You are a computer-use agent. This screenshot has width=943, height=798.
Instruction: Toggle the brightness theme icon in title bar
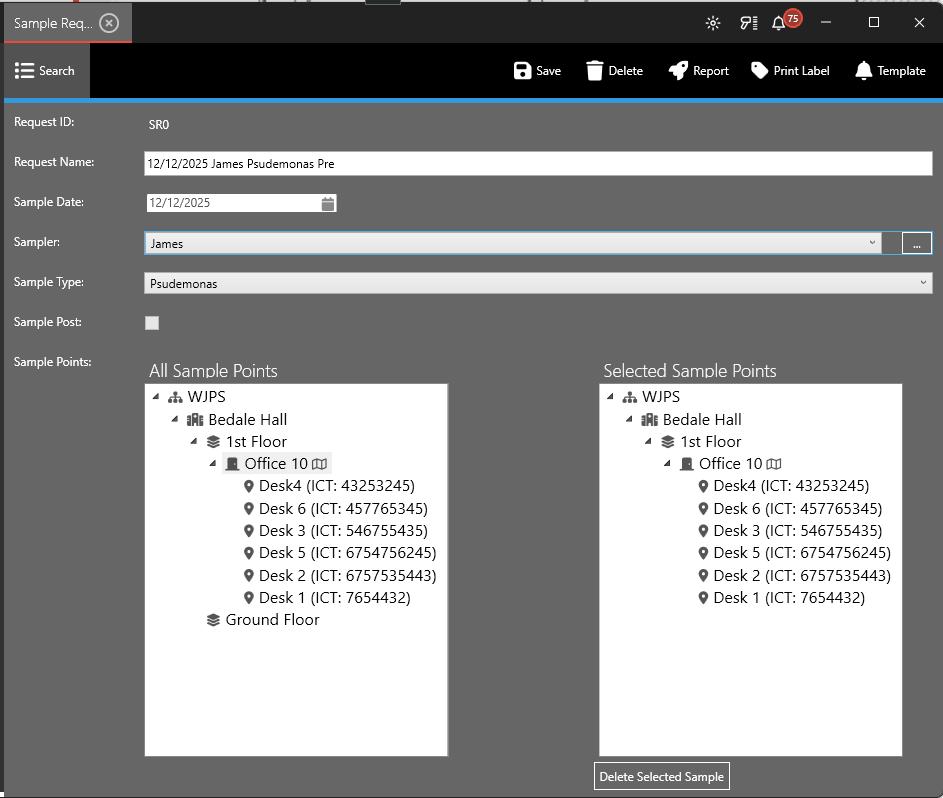click(712, 23)
